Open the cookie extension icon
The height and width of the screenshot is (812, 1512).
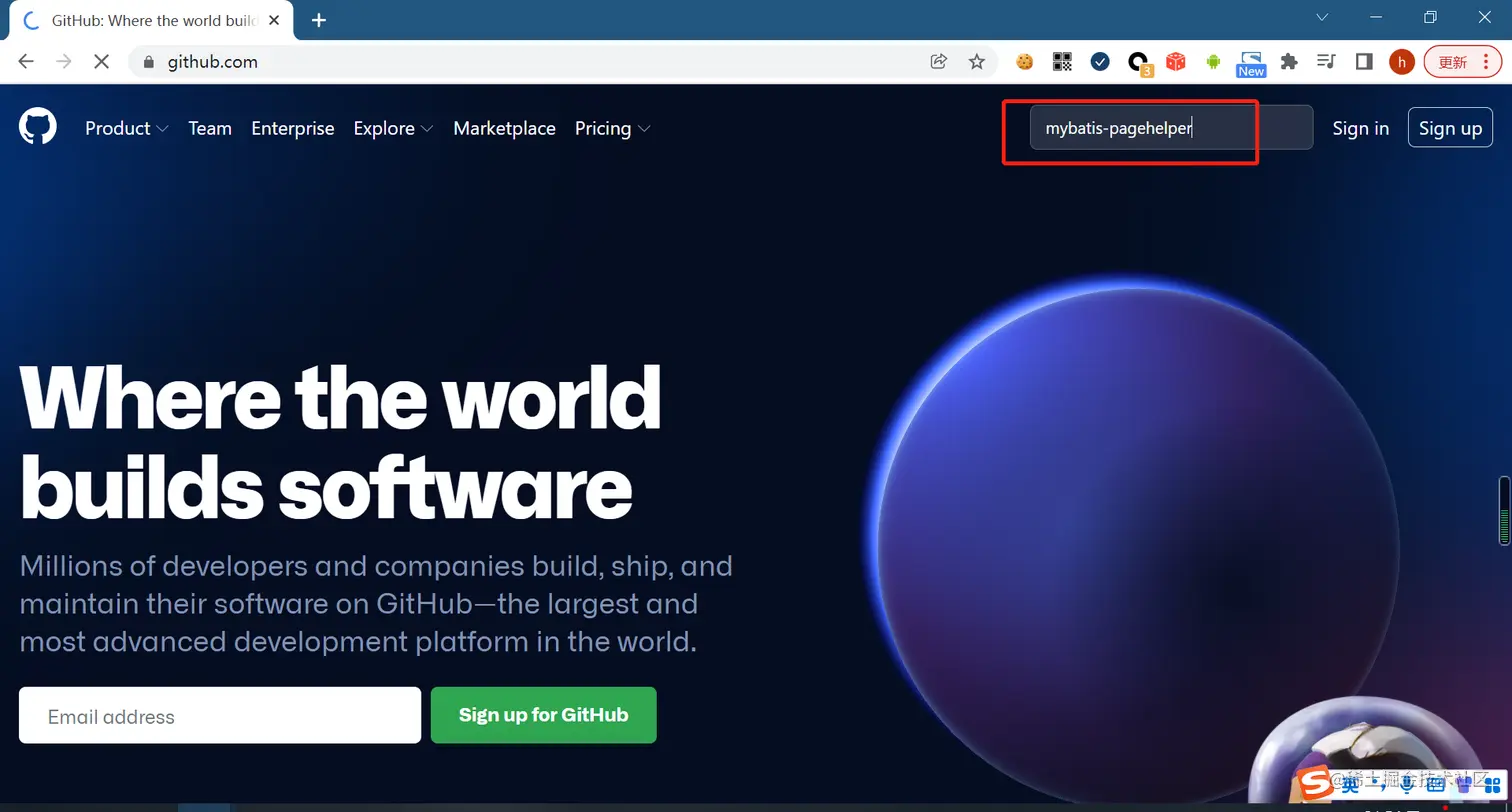(x=1024, y=62)
